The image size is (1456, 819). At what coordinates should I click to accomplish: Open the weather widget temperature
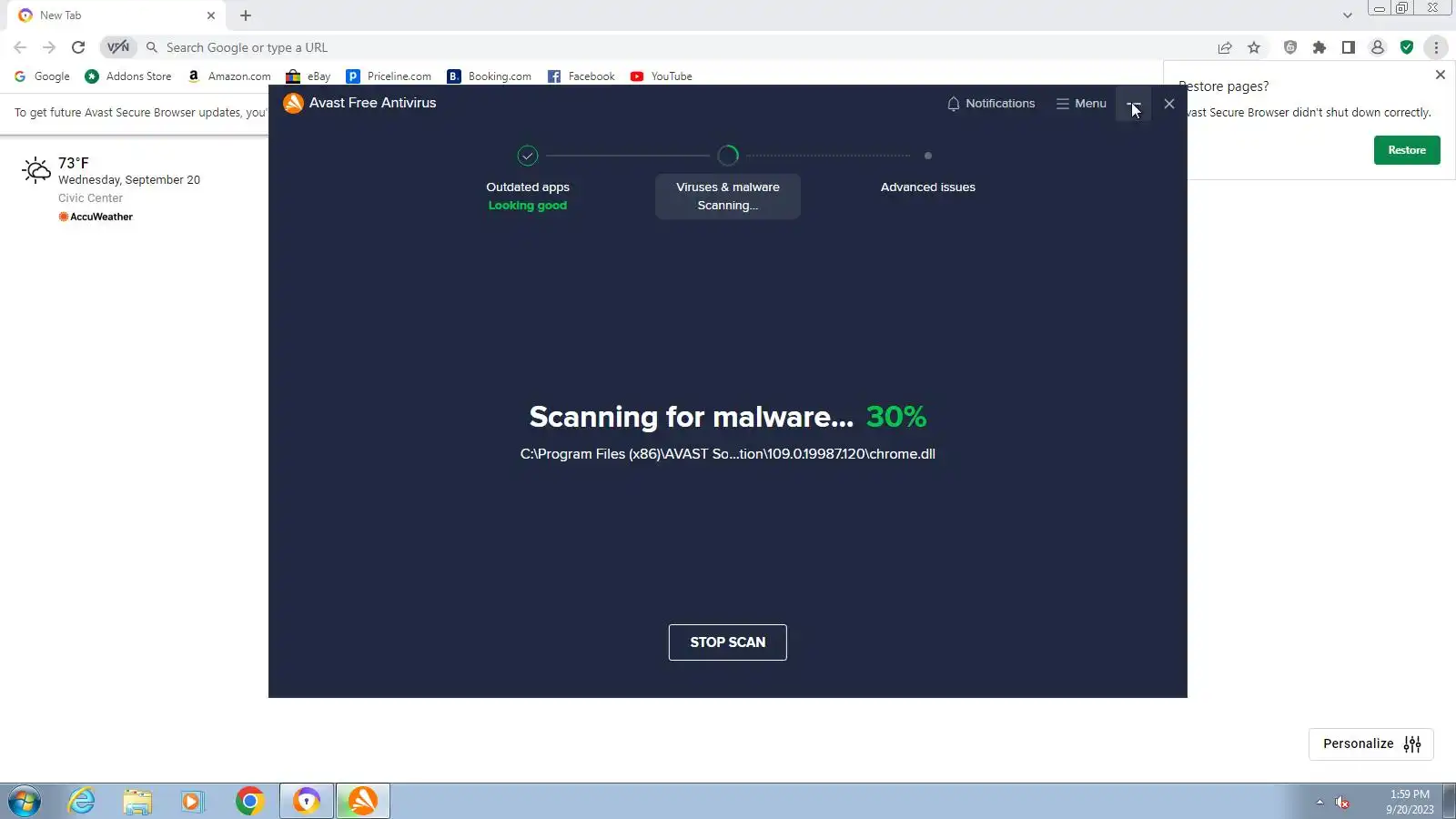[74, 163]
